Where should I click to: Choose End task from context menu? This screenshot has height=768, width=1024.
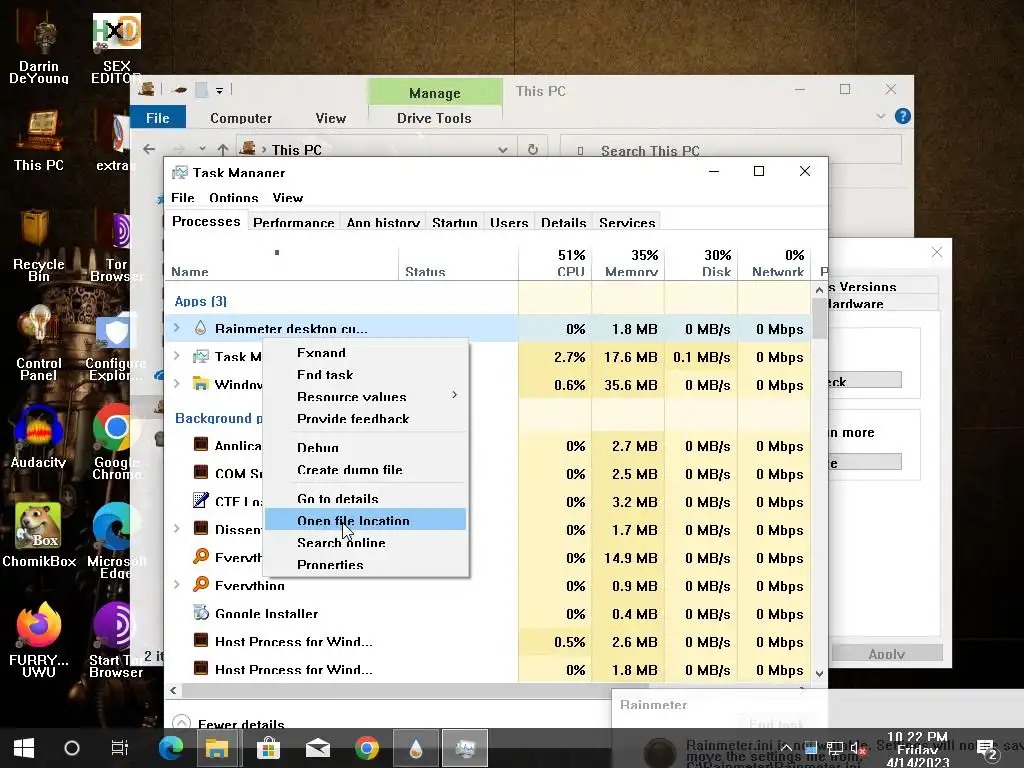click(x=366, y=375)
